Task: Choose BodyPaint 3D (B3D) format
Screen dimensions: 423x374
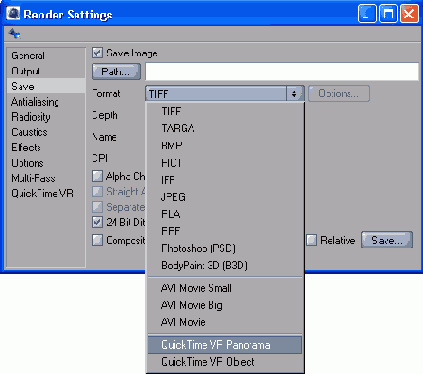Action: tap(225, 265)
